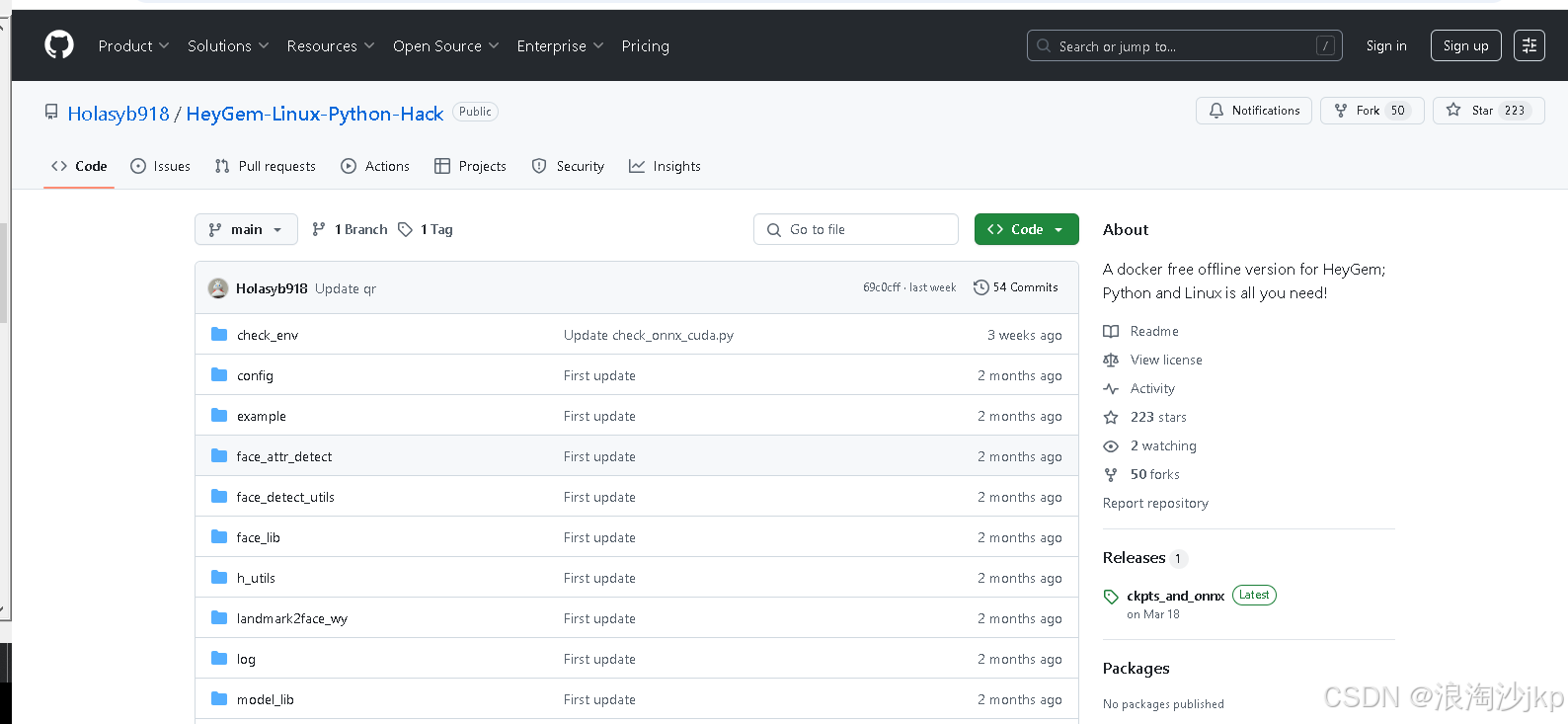Open the 69c0cff commit hash
Image resolution: width=1568 pixels, height=724 pixels.
(882, 287)
